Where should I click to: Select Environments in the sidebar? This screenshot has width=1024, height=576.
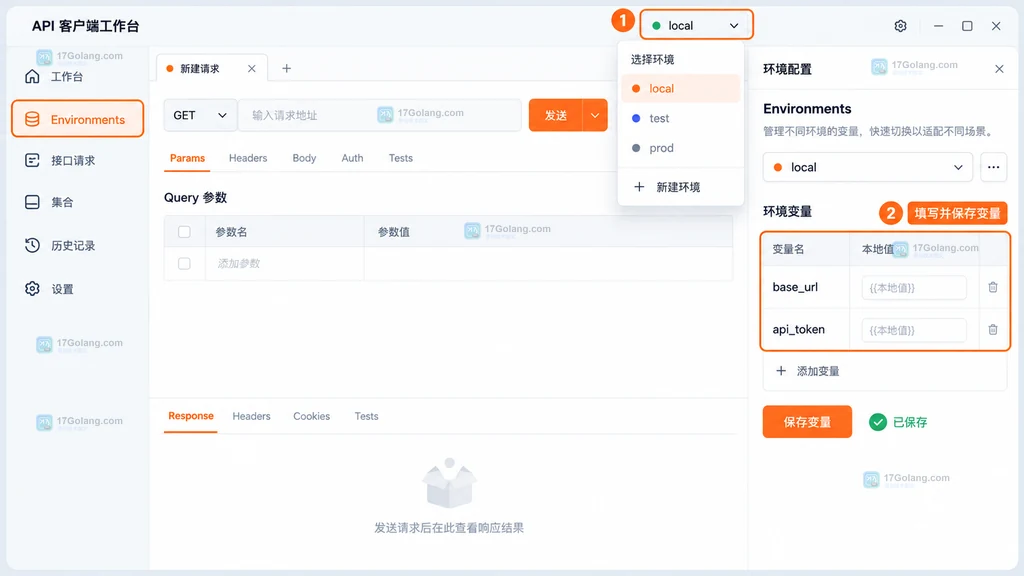coord(77,119)
